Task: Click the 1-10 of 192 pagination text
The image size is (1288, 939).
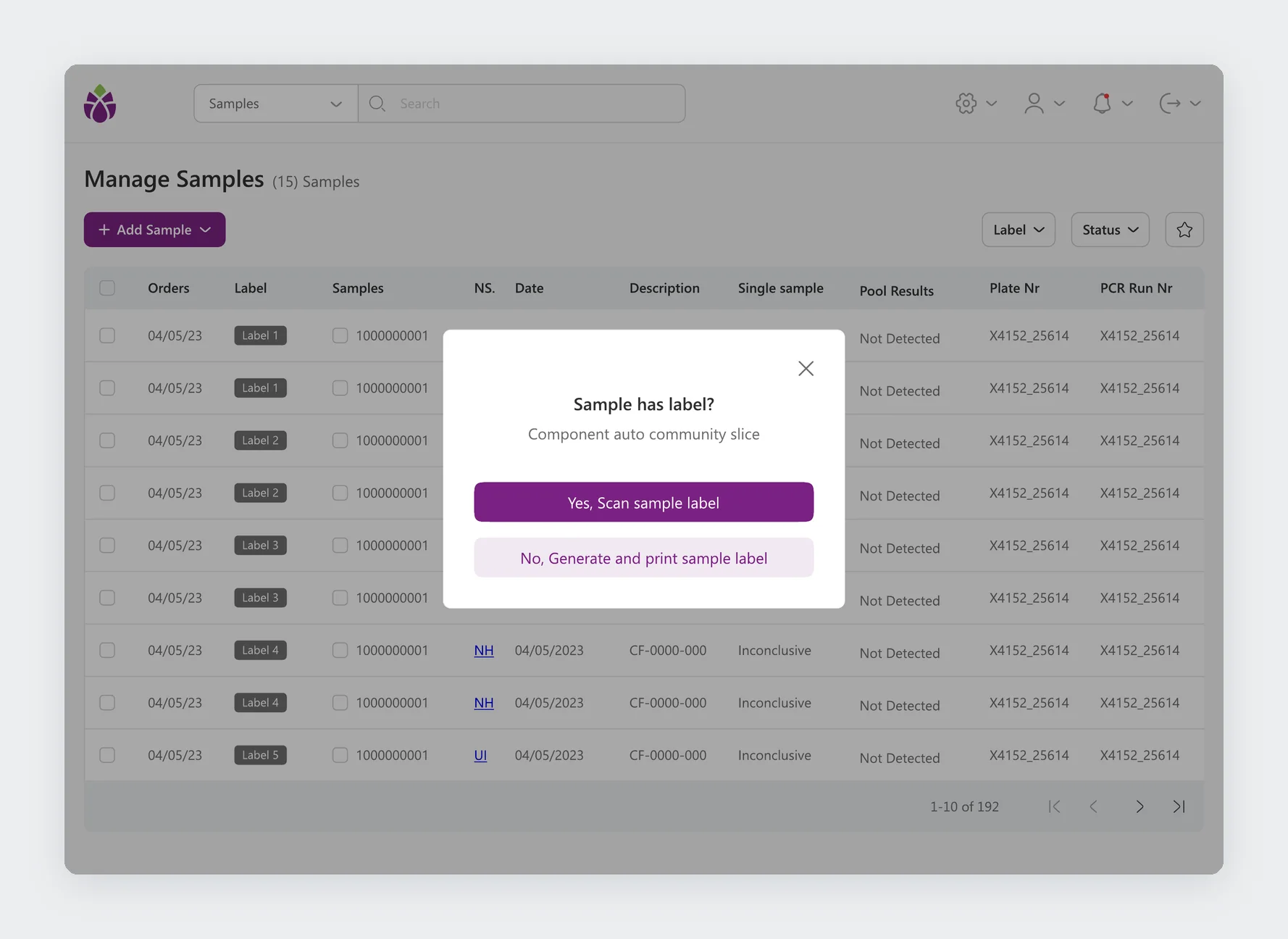Action: click(x=964, y=806)
